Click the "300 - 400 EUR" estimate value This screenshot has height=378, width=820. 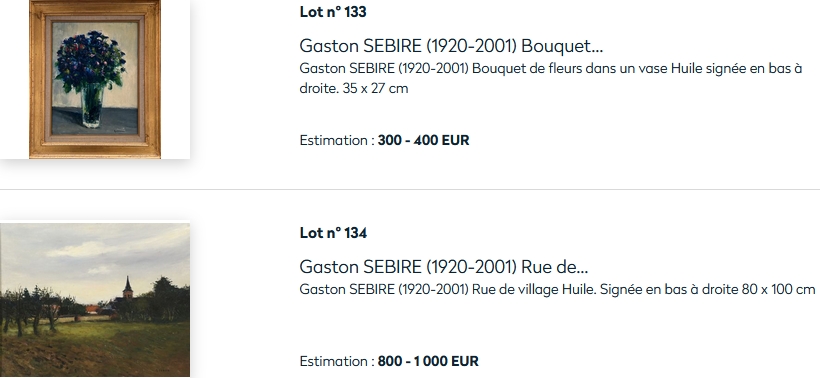coord(424,141)
